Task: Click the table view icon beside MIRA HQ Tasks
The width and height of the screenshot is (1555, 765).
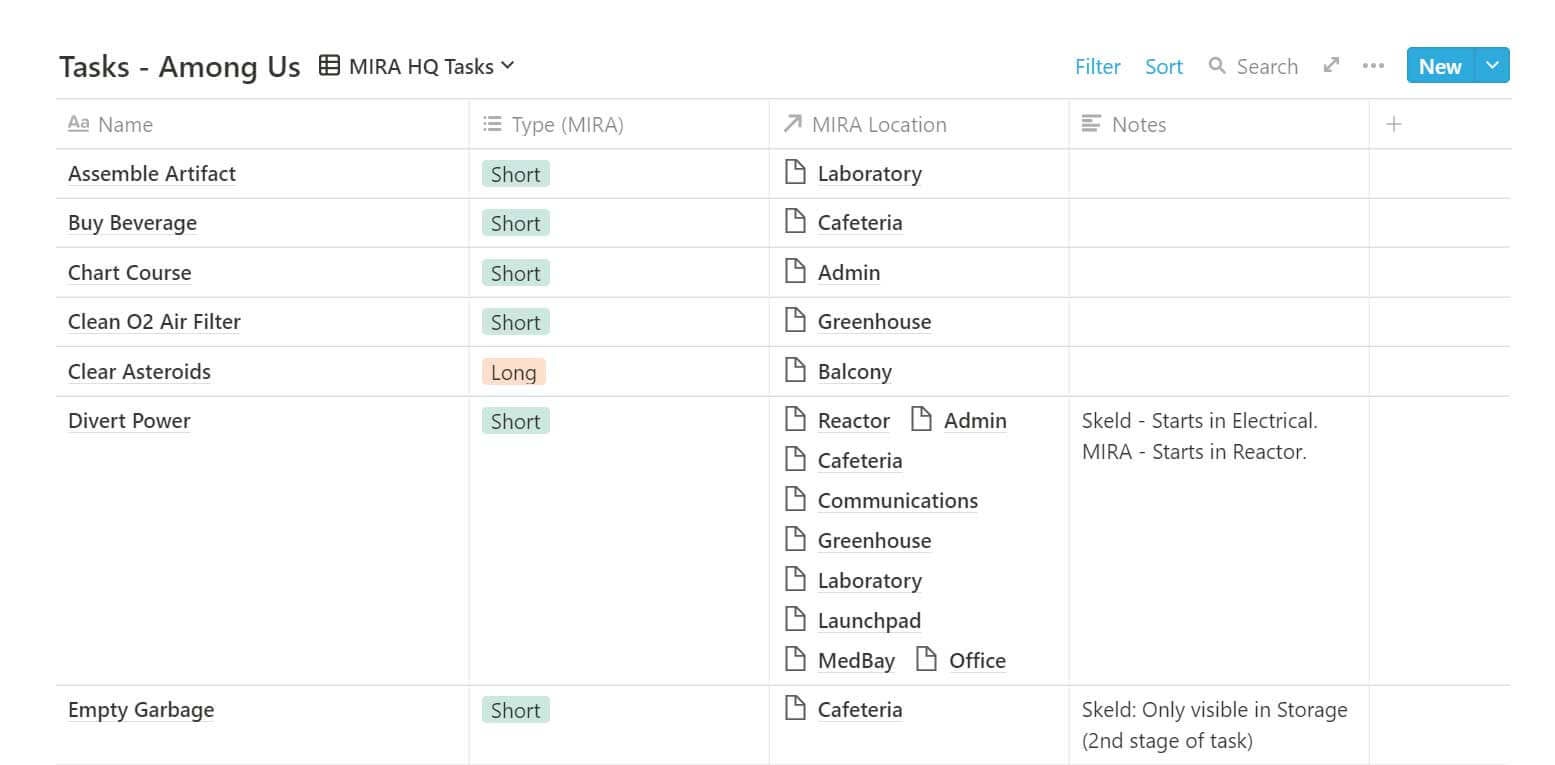Action: click(329, 66)
